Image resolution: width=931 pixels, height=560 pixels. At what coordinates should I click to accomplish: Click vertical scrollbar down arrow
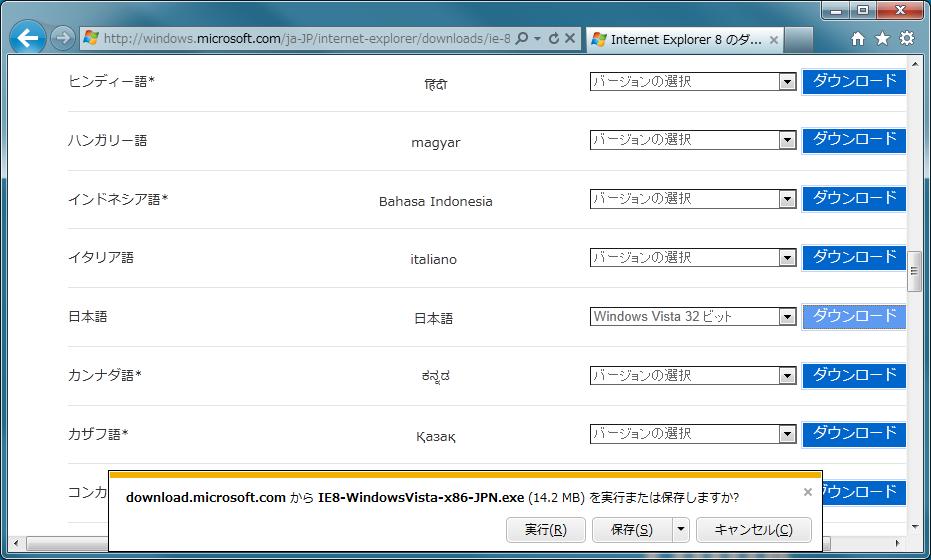[x=914, y=527]
